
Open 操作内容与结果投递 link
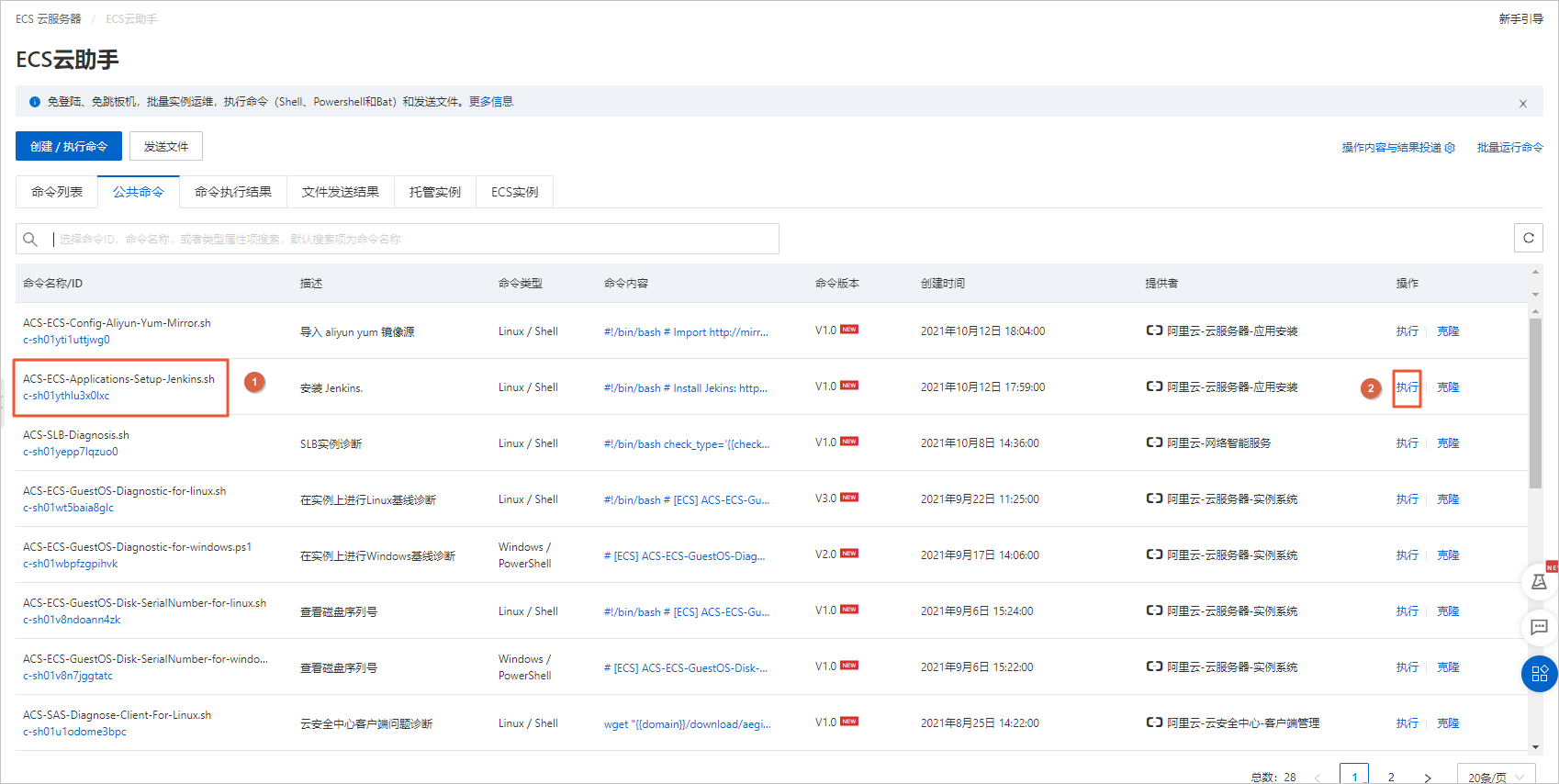pyautogui.click(x=1392, y=147)
